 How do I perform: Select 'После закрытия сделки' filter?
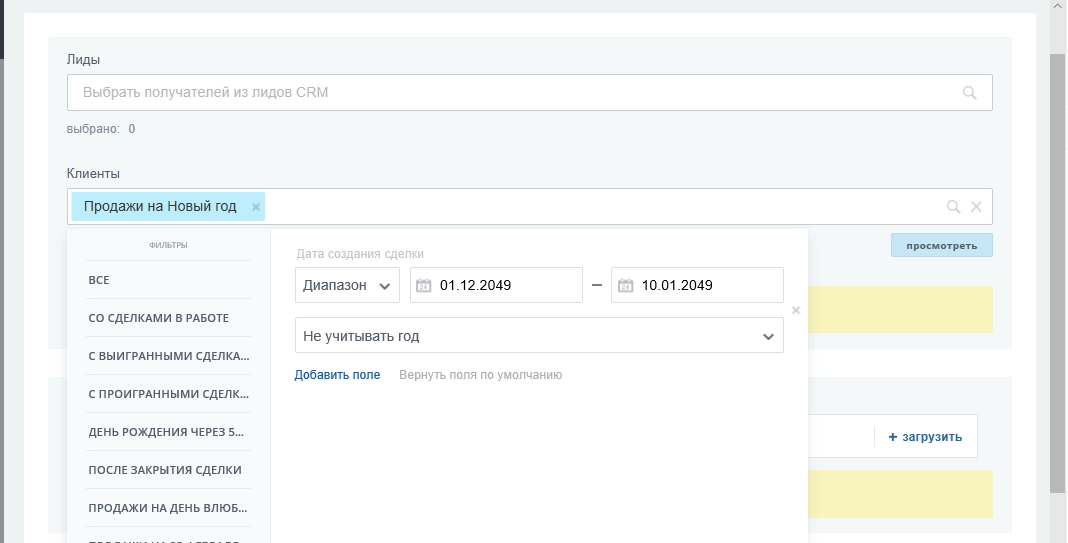[165, 470]
